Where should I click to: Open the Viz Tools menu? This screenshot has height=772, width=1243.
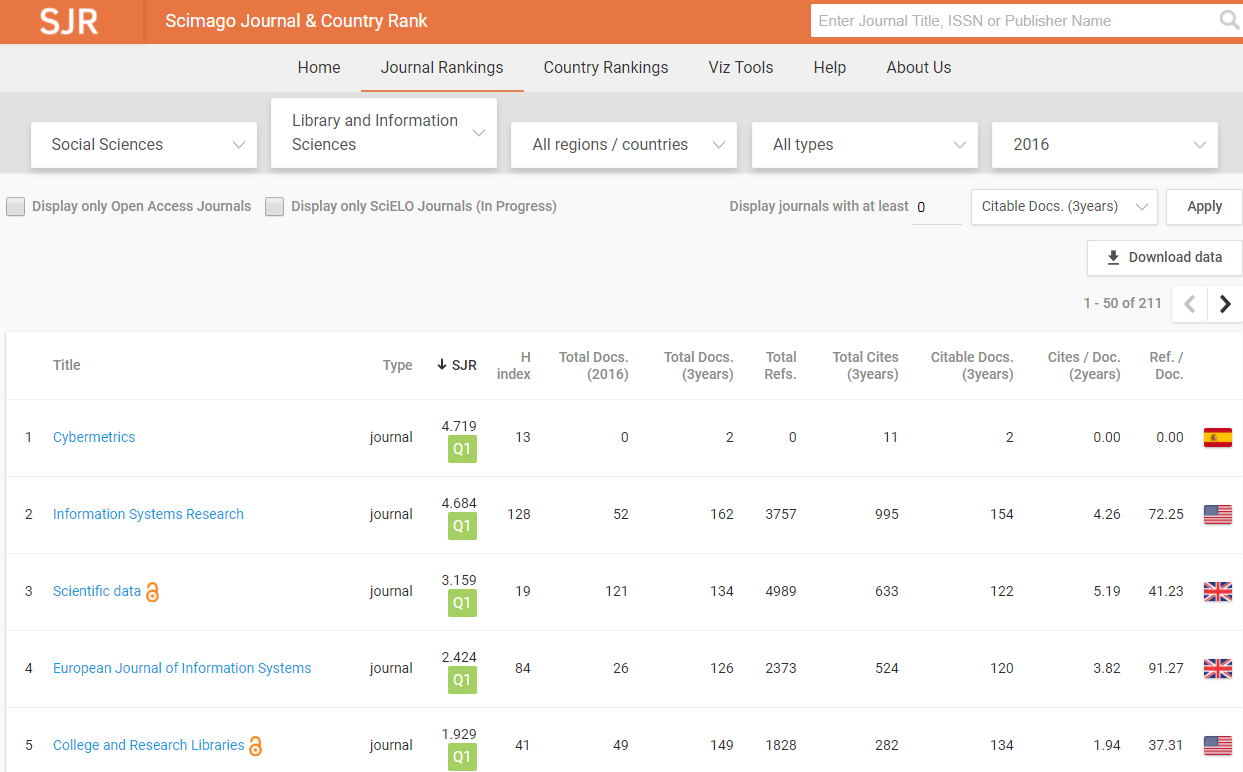[740, 67]
